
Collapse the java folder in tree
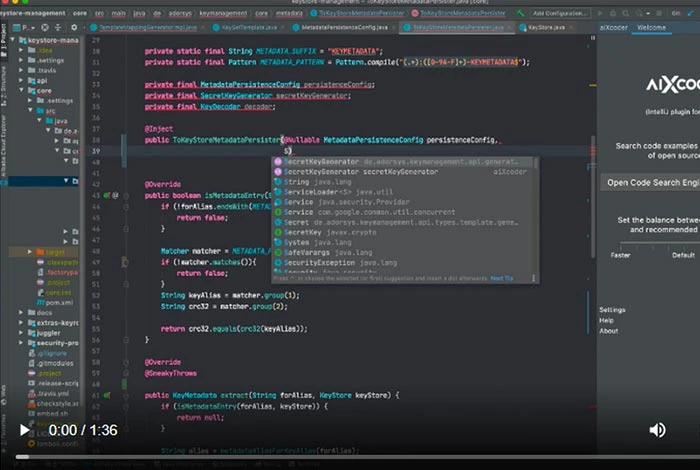pyautogui.click(x=39, y=121)
